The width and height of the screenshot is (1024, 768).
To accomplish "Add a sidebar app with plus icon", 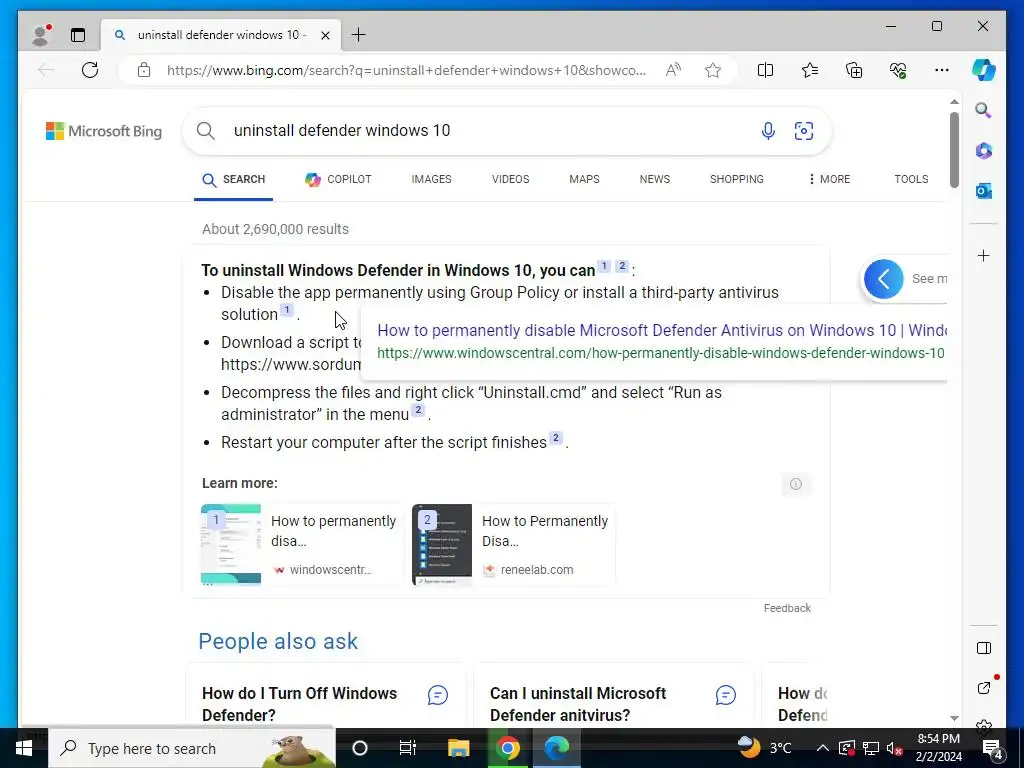I will [984, 255].
